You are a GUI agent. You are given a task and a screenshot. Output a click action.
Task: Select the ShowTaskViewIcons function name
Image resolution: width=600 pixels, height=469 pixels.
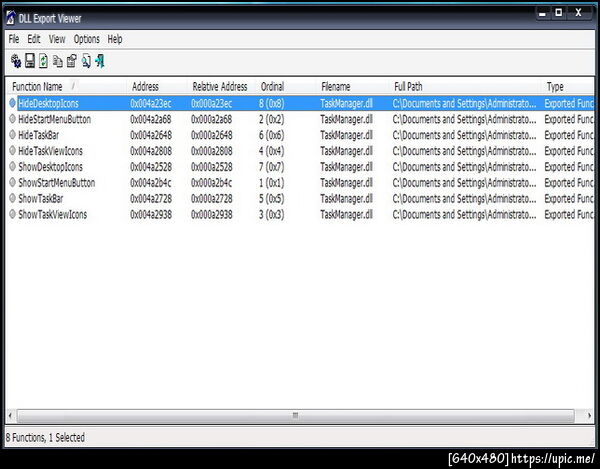coord(52,215)
